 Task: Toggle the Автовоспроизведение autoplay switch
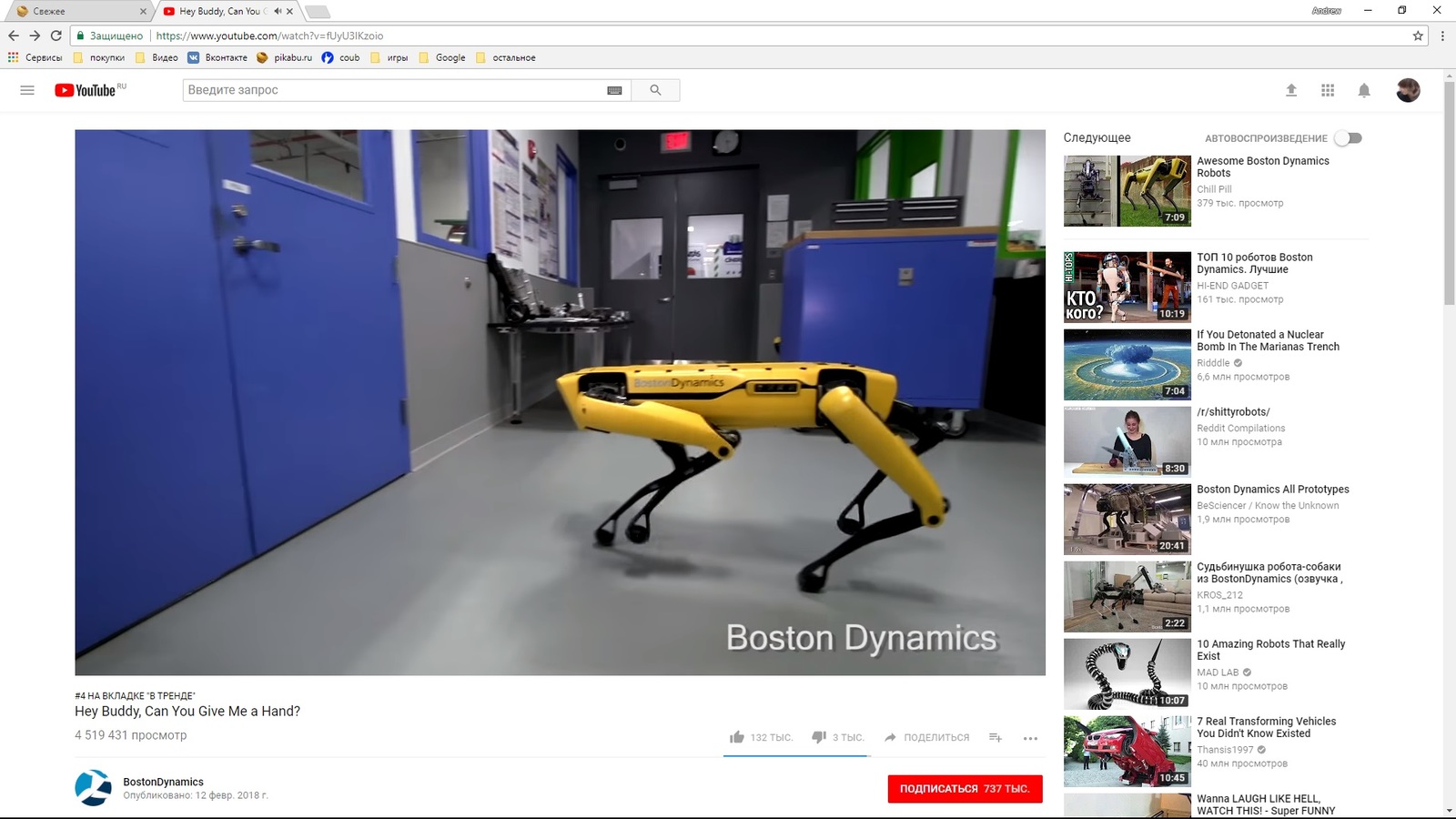(x=1348, y=138)
